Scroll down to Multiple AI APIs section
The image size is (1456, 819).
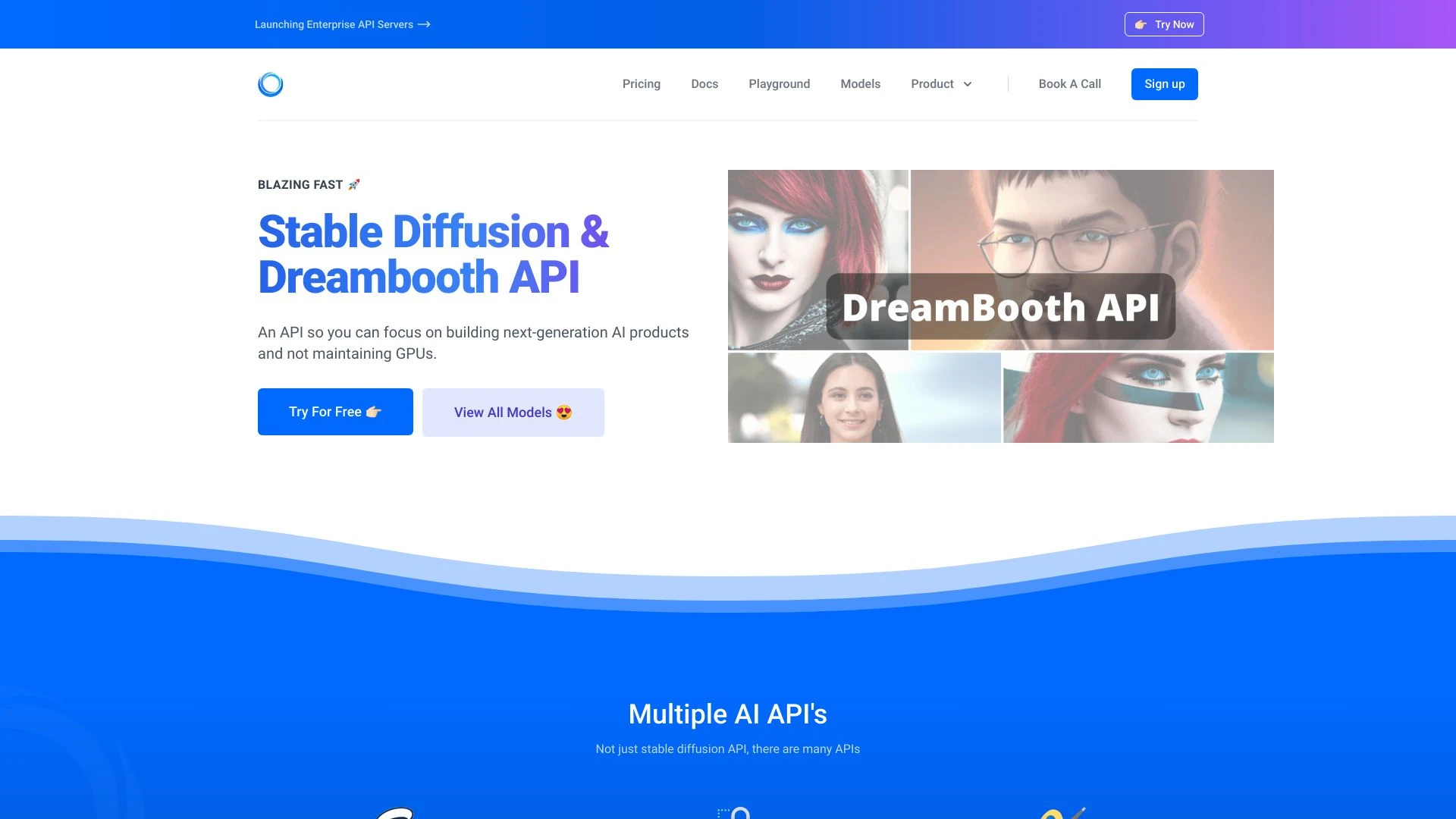tap(728, 713)
